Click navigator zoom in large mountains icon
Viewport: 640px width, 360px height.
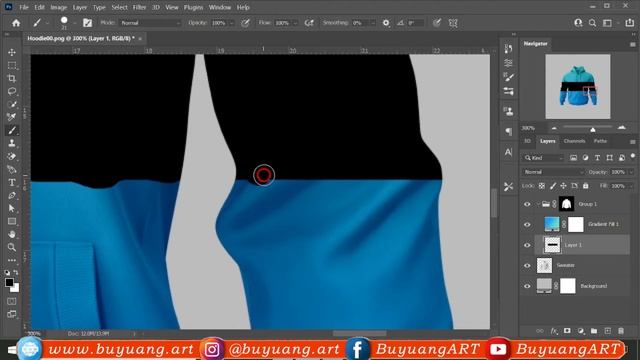click(x=621, y=128)
